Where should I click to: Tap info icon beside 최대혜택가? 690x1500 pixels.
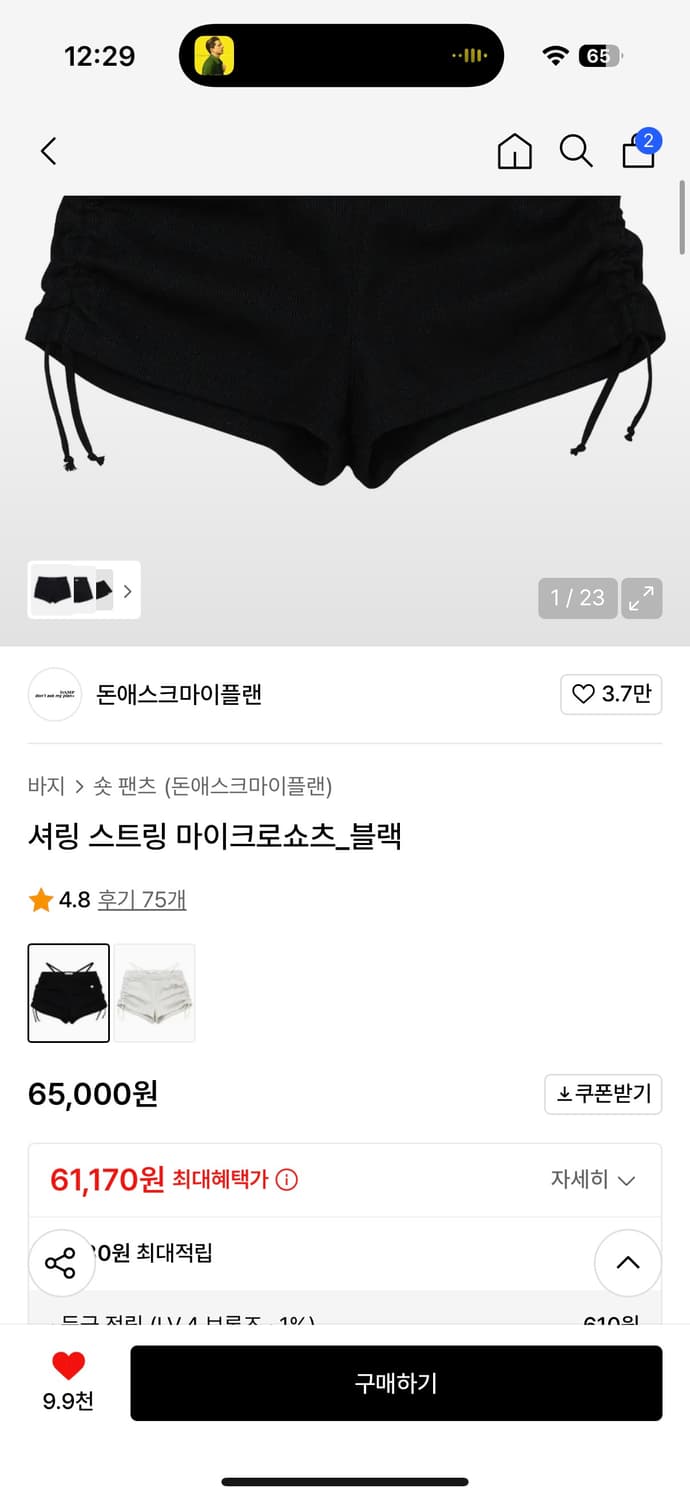[x=286, y=1180]
